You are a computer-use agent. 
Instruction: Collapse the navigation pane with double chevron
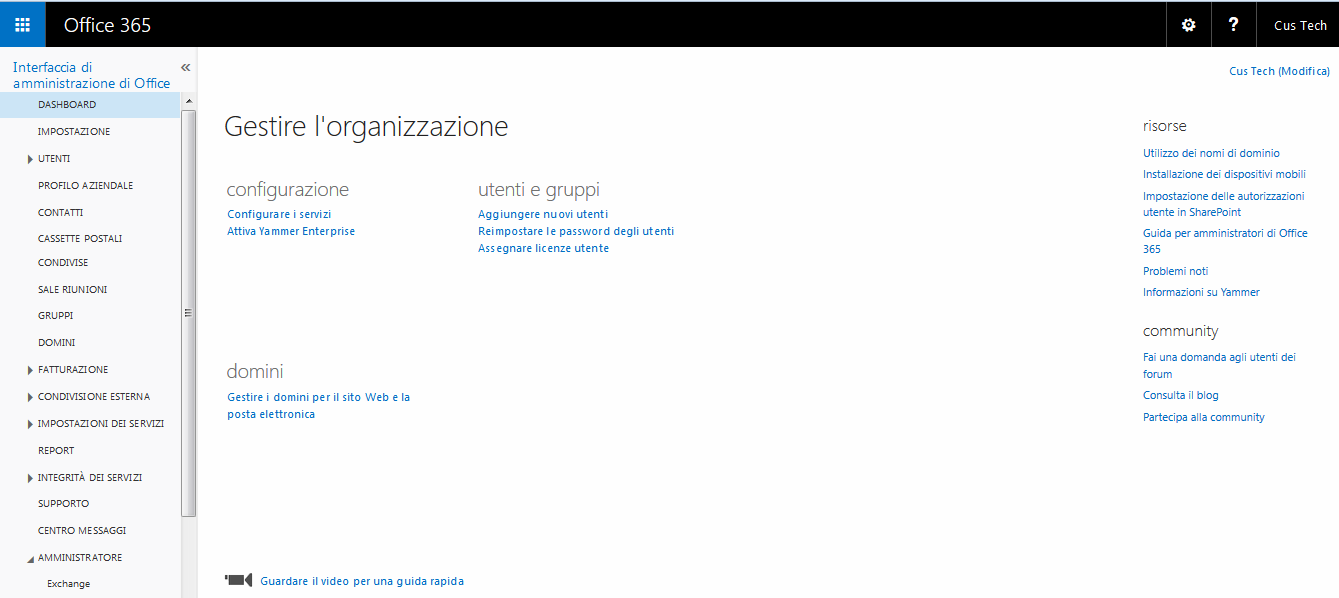click(x=185, y=67)
